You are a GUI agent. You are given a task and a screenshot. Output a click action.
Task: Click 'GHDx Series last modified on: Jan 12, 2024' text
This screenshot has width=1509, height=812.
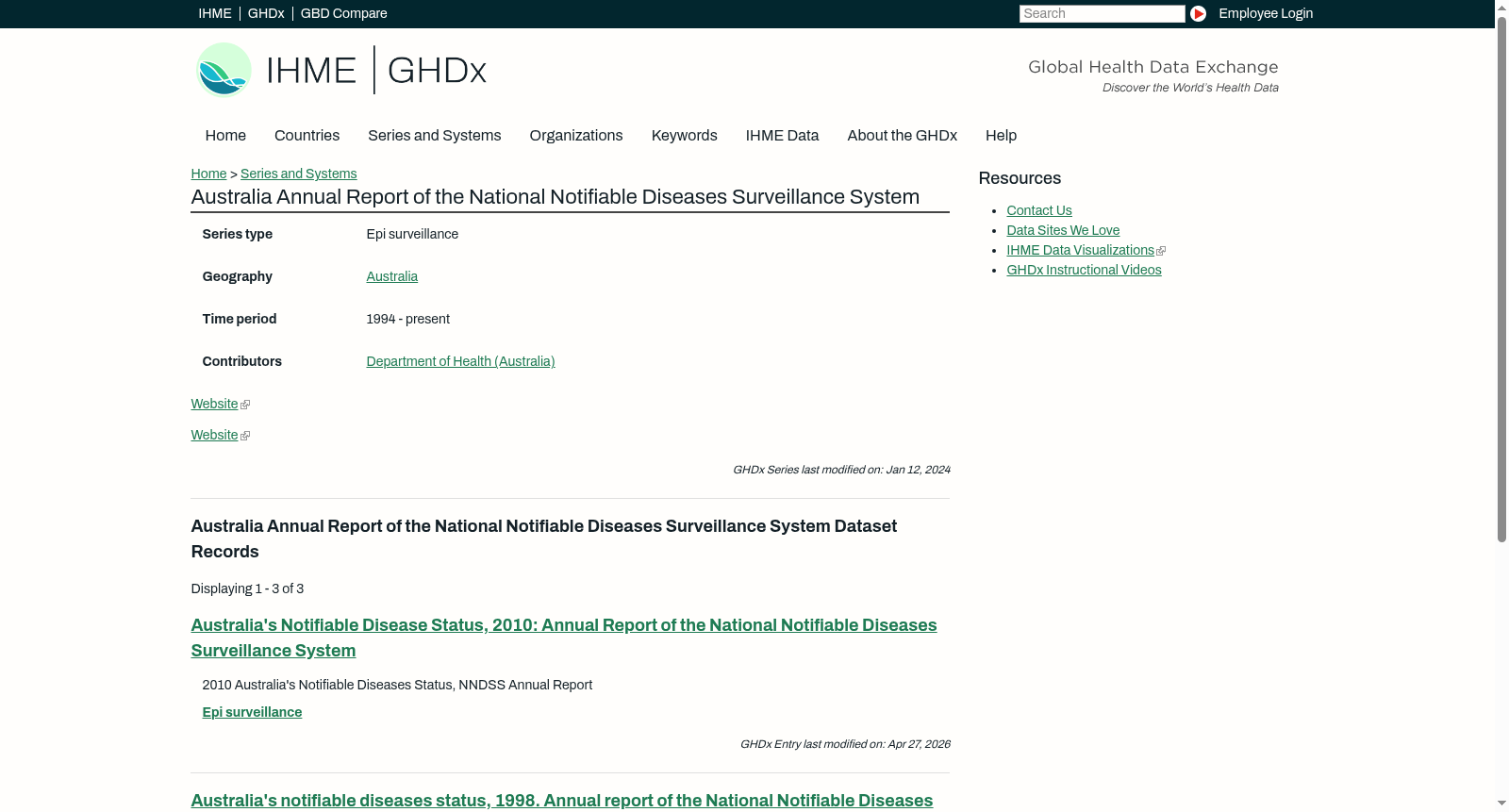click(841, 470)
